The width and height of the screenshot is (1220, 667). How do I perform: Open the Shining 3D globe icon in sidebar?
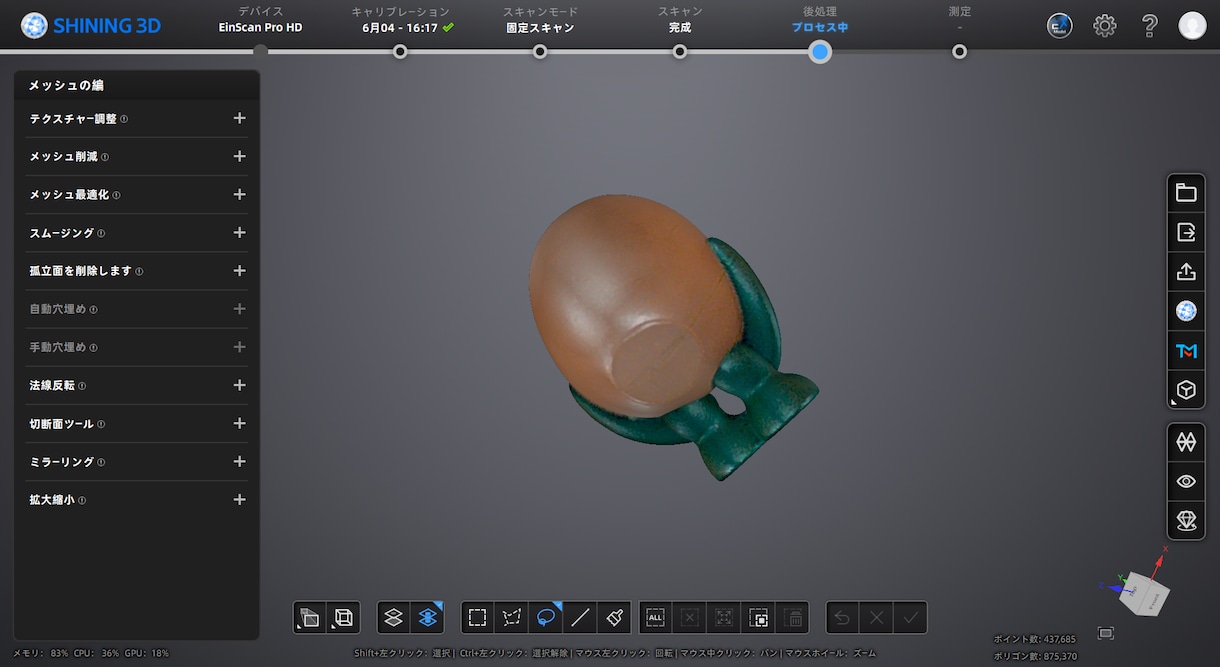[1186, 311]
